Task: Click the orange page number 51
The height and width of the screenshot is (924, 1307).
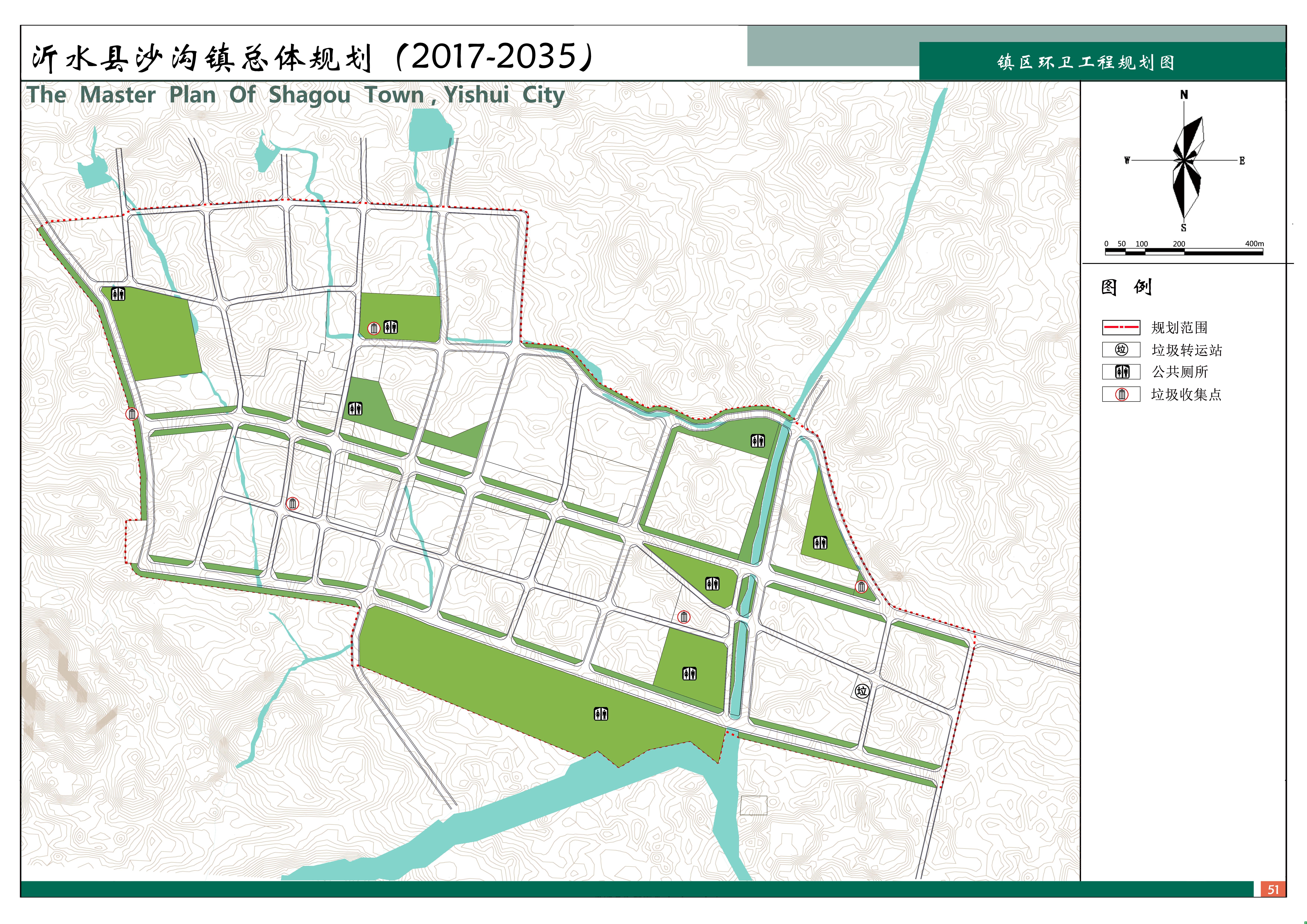Action: click(1273, 889)
